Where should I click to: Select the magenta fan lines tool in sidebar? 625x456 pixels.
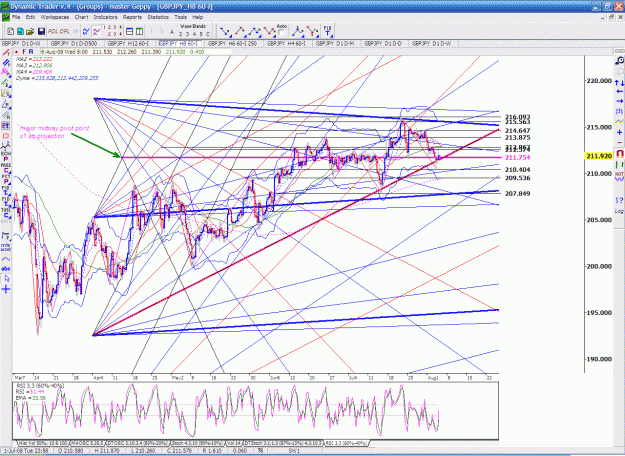tap(6, 73)
